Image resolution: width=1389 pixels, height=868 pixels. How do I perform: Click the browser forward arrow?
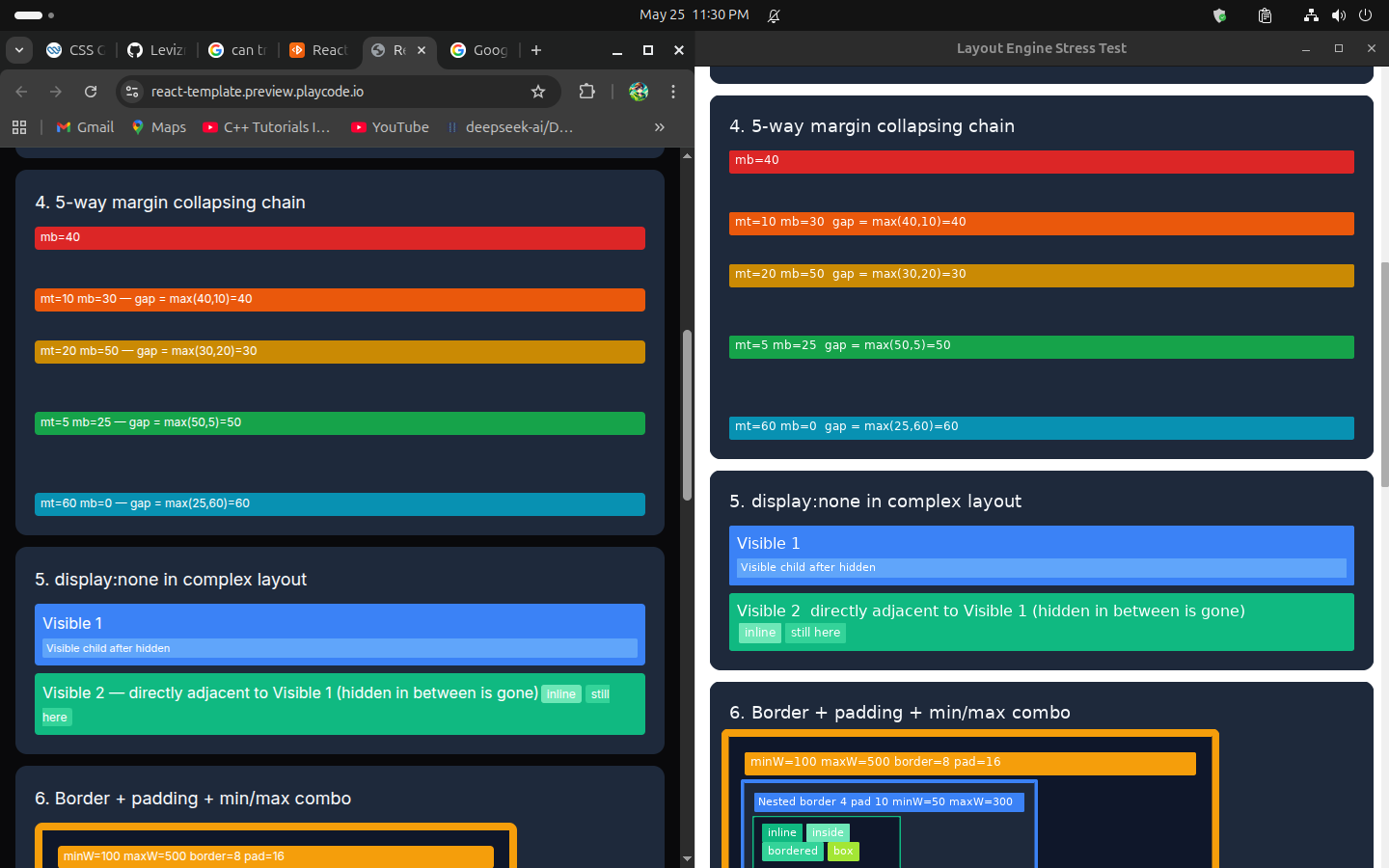pos(56,92)
